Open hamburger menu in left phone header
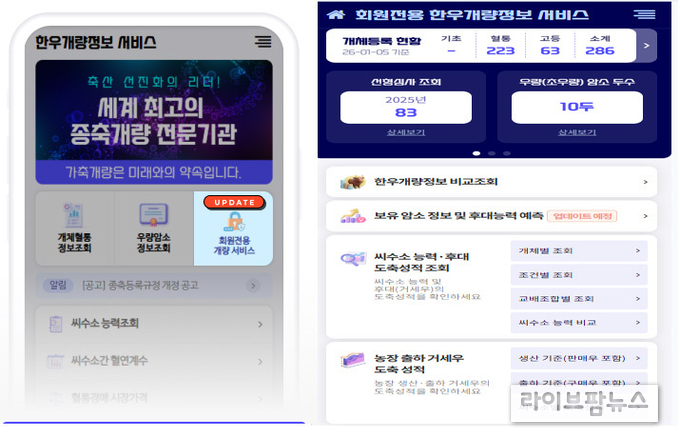This screenshot has height=437, width=680. tap(263, 42)
